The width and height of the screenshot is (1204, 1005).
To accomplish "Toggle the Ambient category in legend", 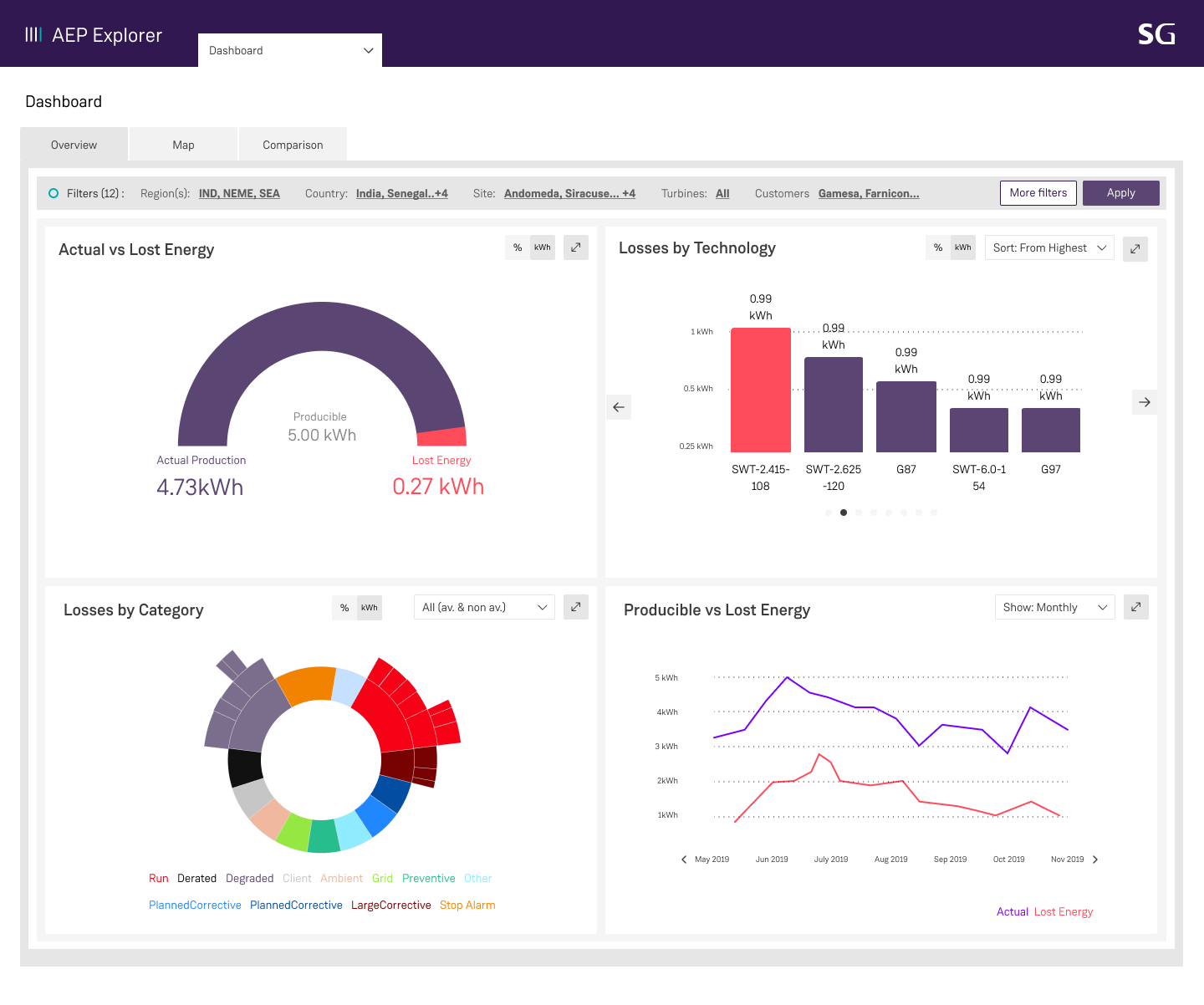I will pyautogui.click(x=342, y=879).
